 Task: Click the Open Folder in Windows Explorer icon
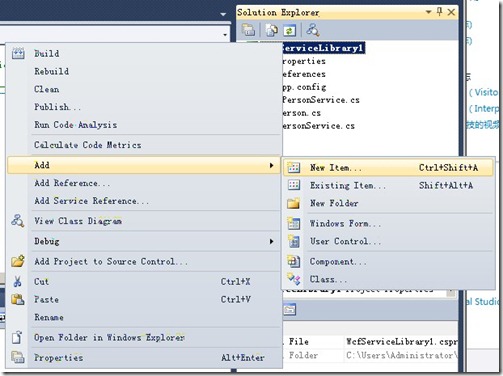point(17,337)
